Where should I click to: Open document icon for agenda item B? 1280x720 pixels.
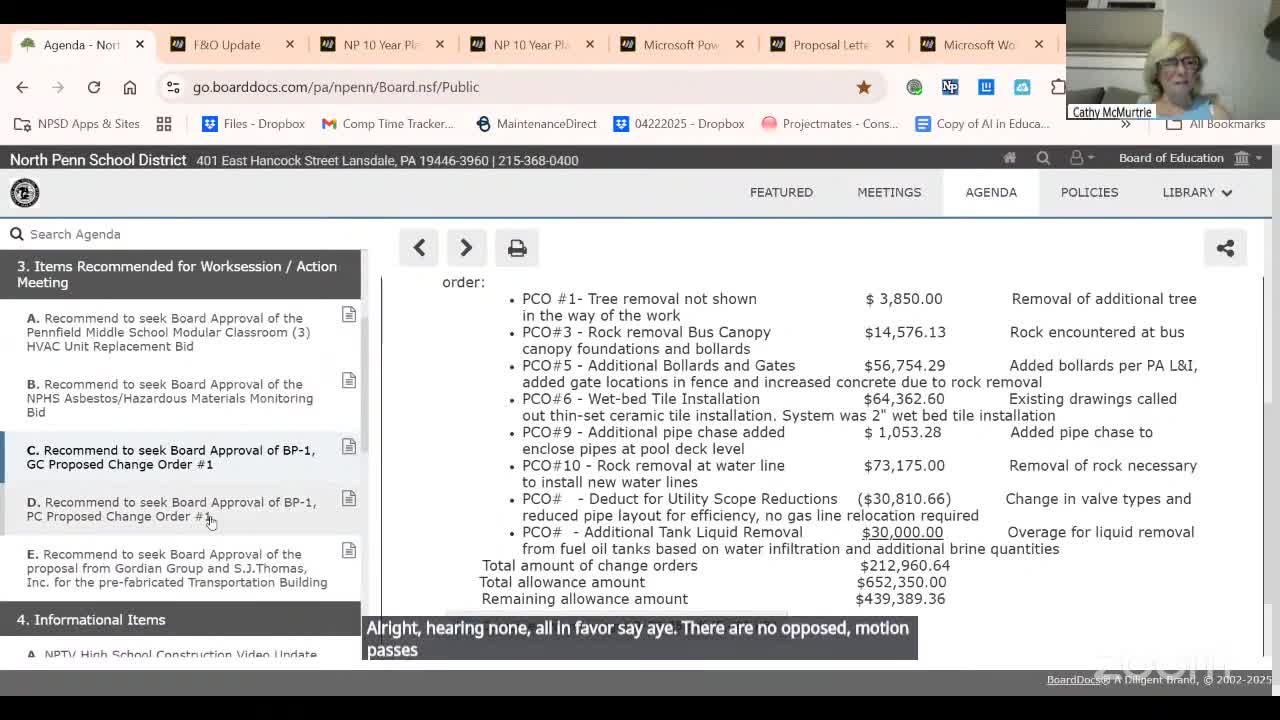(x=349, y=381)
